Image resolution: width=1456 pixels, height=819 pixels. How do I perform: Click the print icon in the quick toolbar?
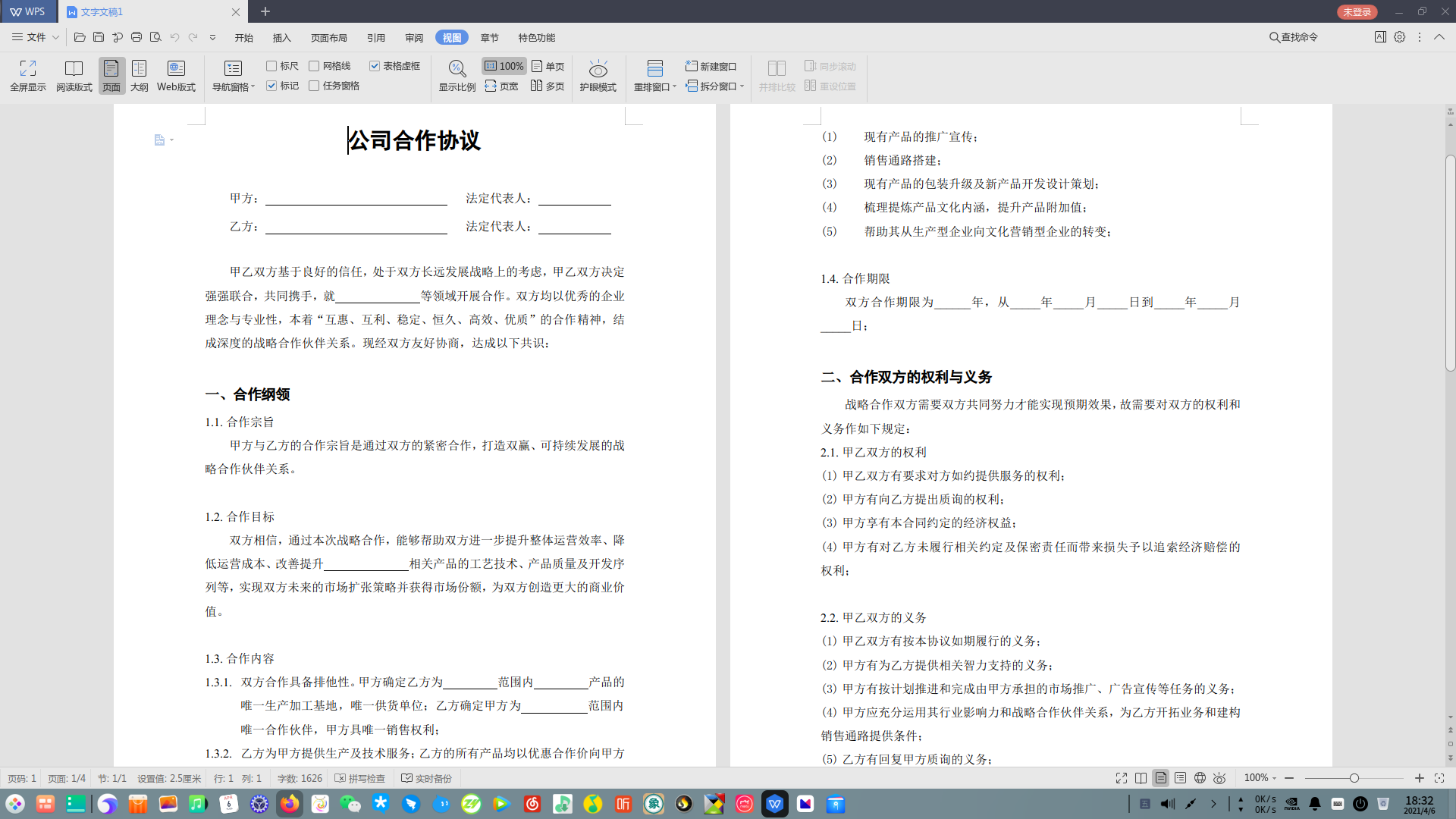tap(136, 37)
